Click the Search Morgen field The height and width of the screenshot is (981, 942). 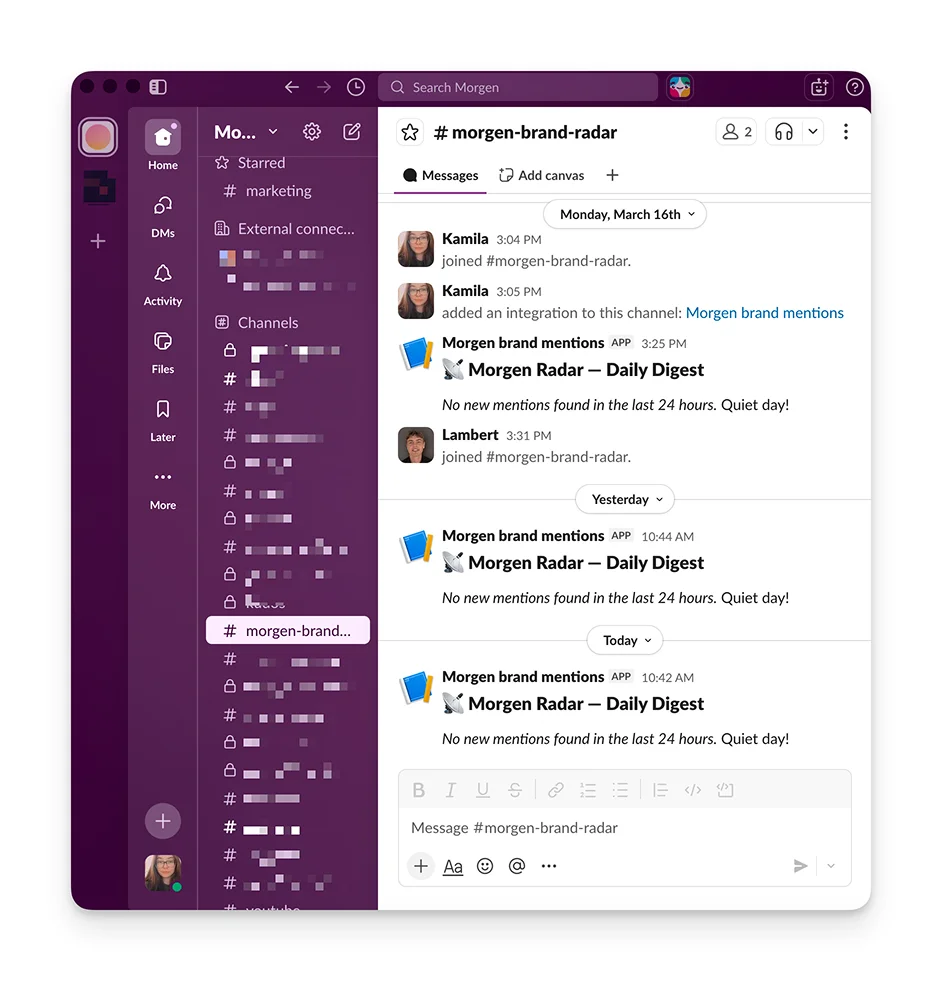coord(518,87)
